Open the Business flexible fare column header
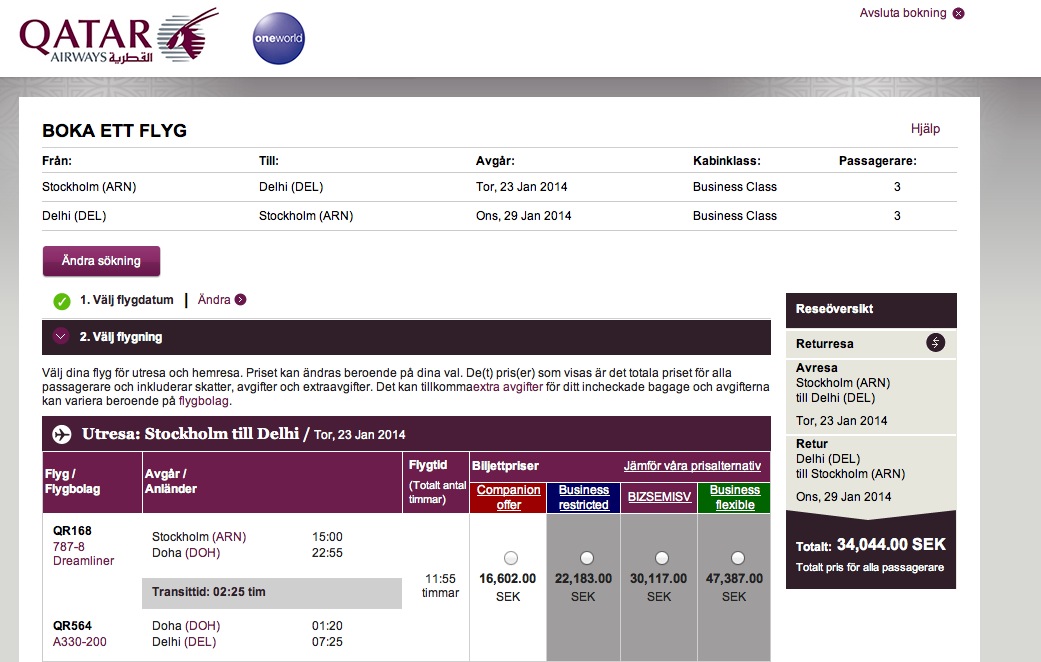1041x662 pixels. click(735, 497)
